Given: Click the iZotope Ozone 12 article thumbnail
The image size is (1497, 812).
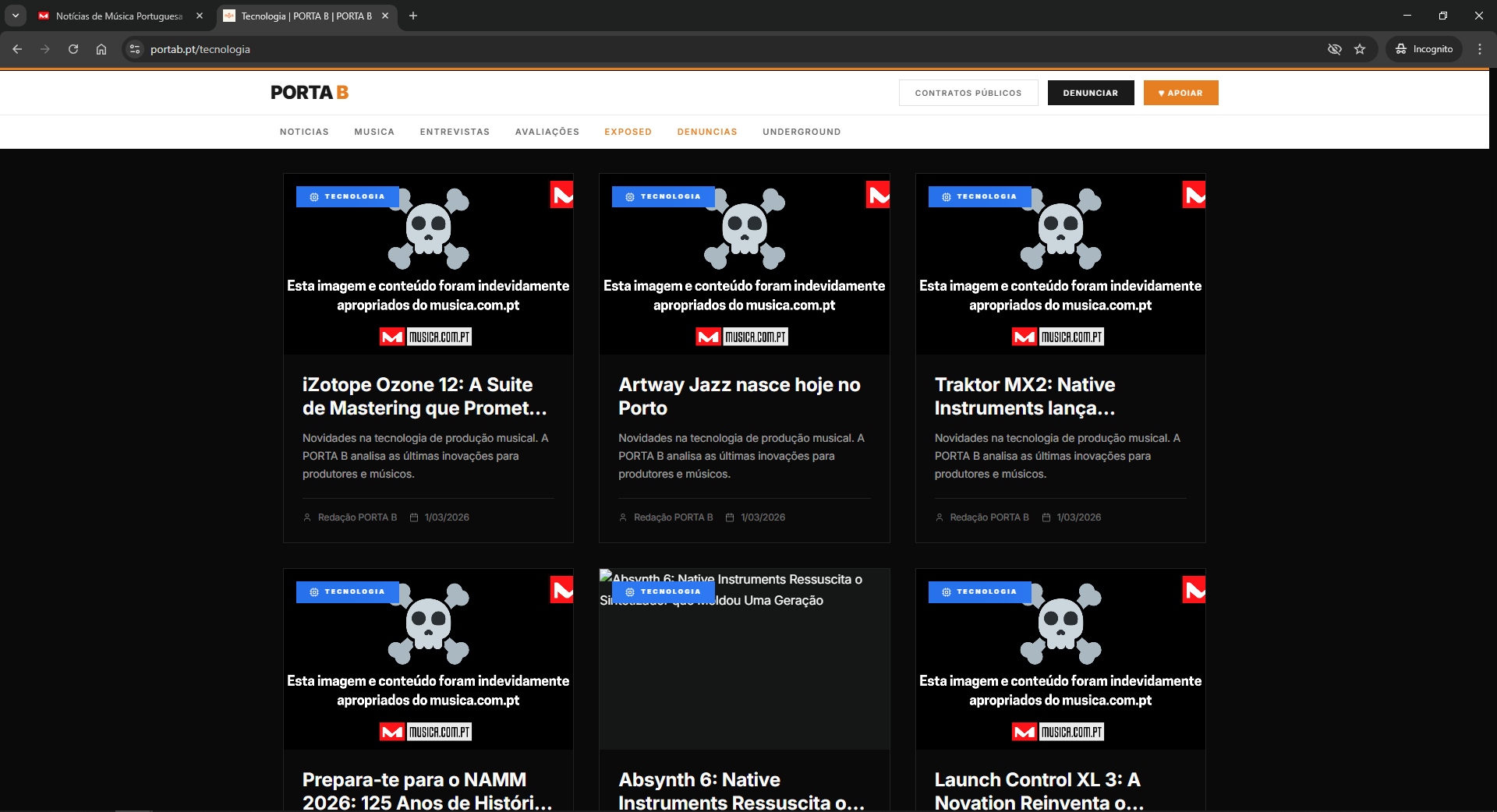Looking at the screenshot, I should tap(428, 264).
